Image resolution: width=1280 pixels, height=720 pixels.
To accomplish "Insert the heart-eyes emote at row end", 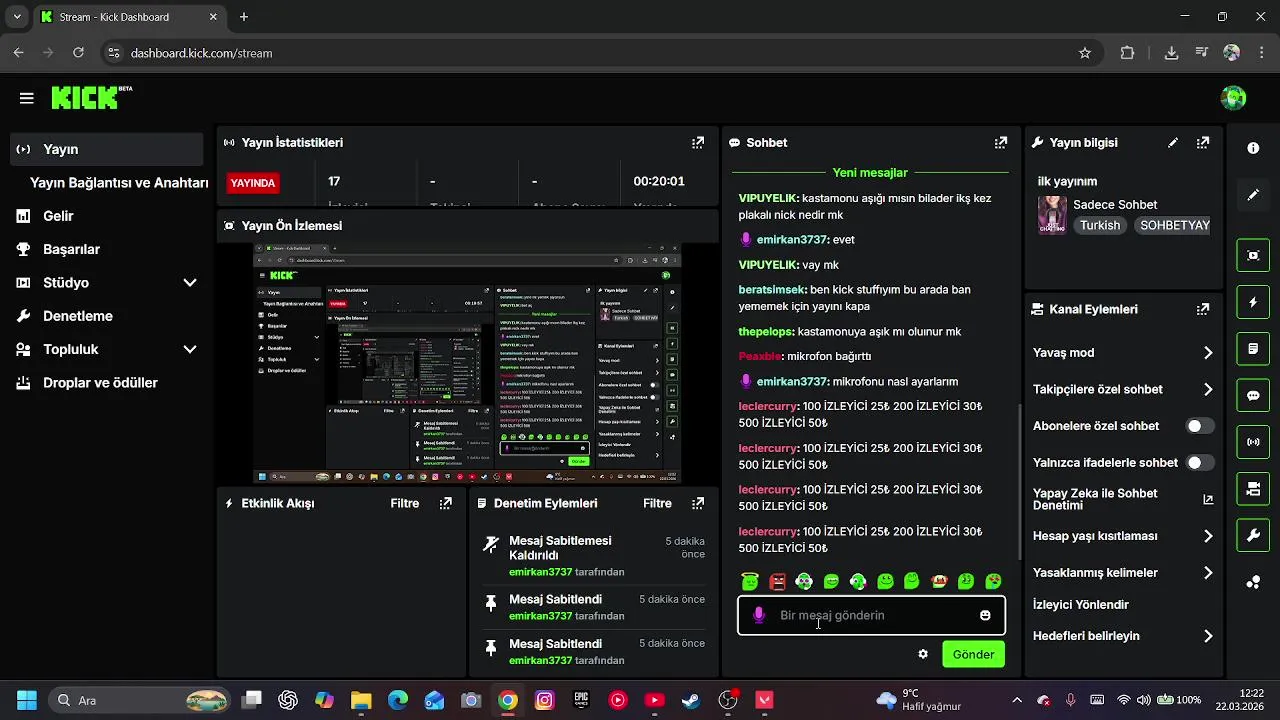I will tap(993, 581).
